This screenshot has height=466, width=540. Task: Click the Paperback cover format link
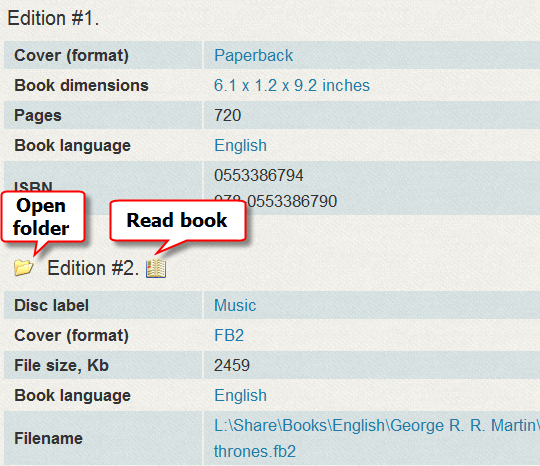click(253, 55)
